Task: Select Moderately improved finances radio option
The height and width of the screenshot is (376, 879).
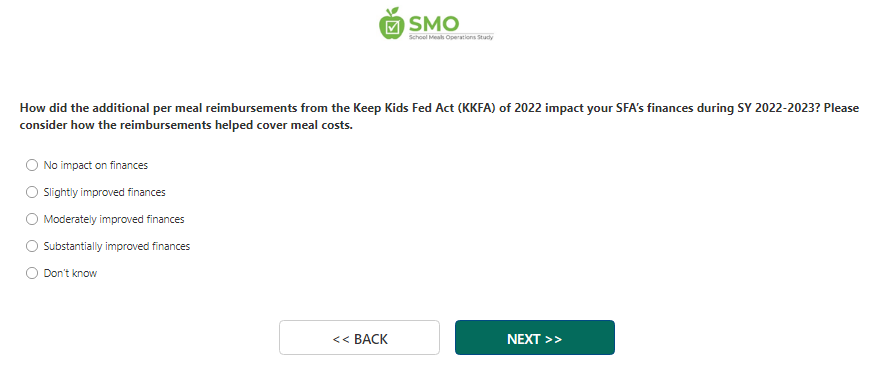Action: (x=32, y=219)
